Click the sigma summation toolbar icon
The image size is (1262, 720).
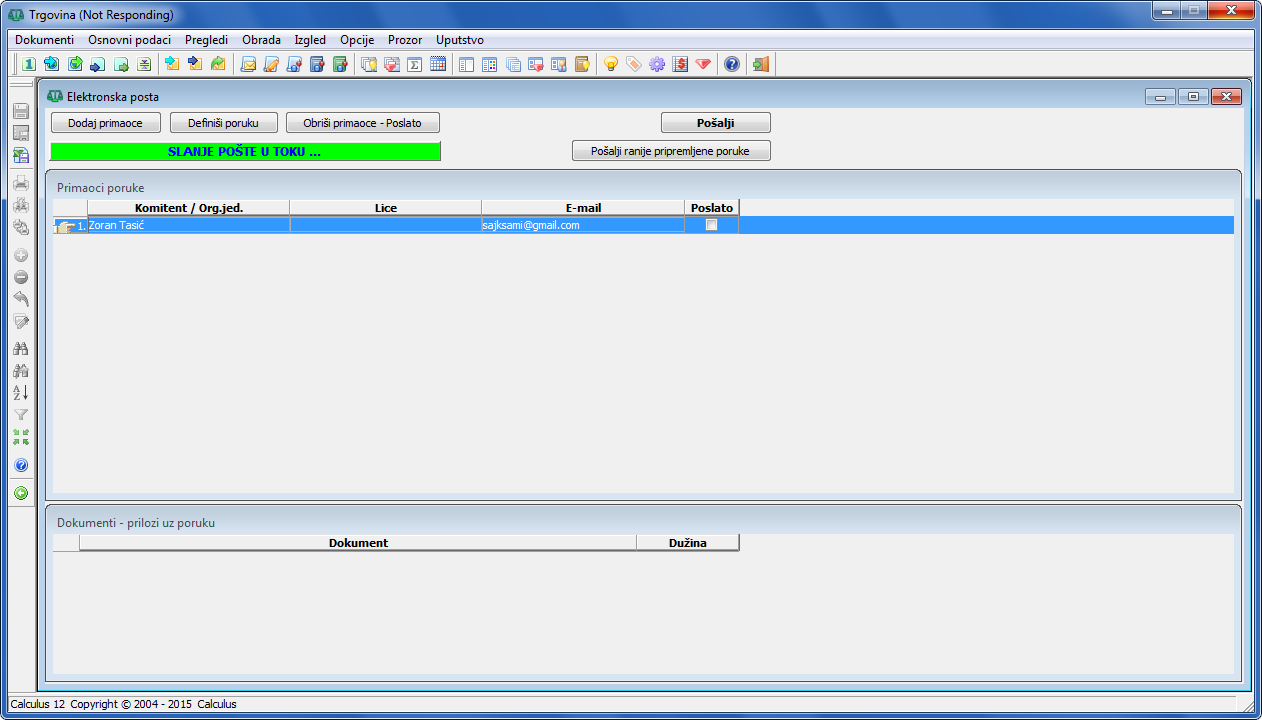(x=414, y=64)
